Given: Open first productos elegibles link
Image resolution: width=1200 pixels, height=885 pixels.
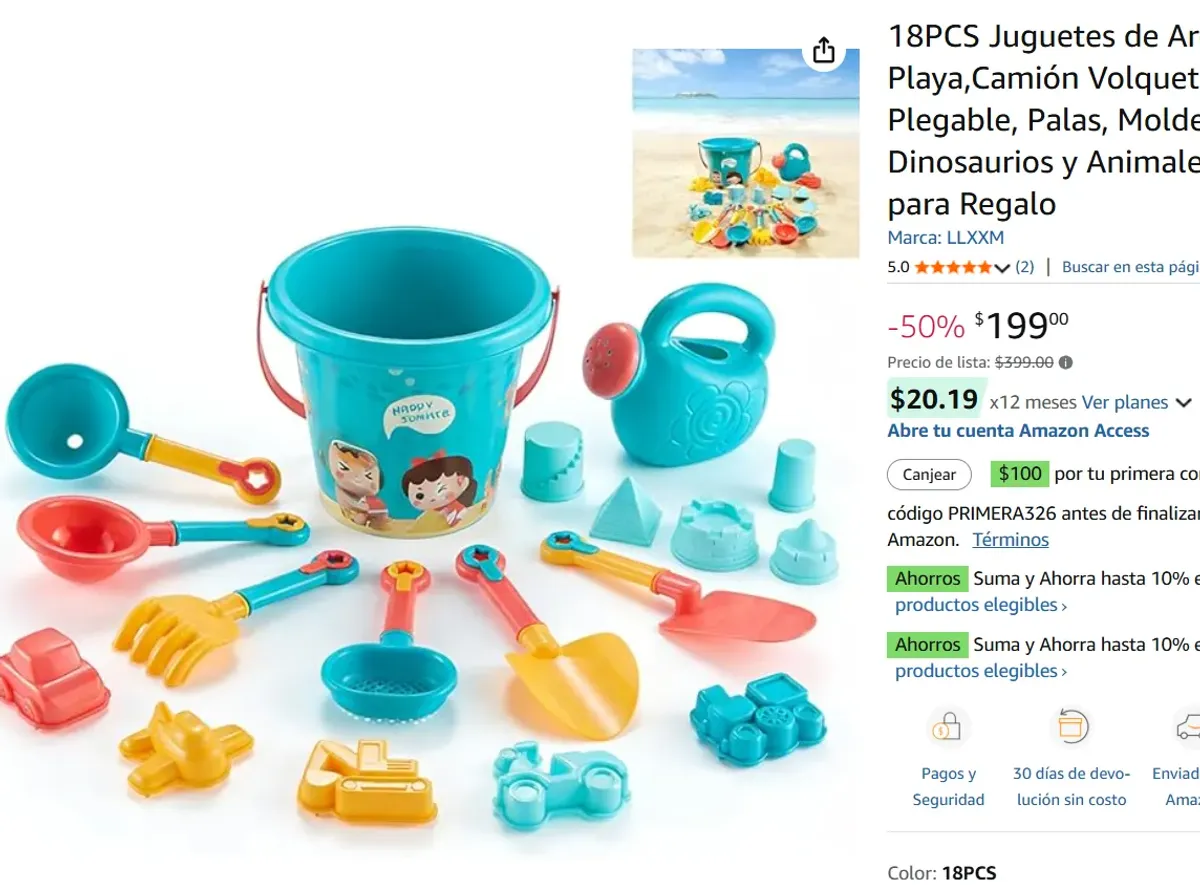Looking at the screenshot, I should (x=981, y=605).
